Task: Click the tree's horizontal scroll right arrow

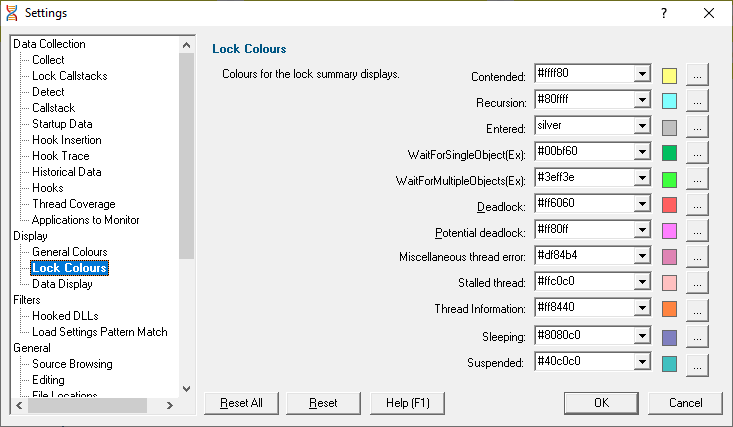Action: (170, 405)
